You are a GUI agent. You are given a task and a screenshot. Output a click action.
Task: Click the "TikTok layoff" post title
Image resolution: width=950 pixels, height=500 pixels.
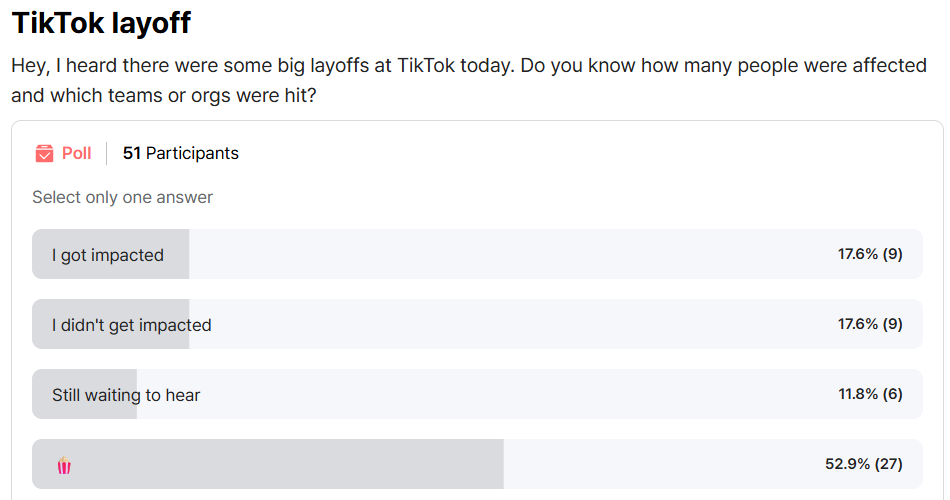coord(101,22)
